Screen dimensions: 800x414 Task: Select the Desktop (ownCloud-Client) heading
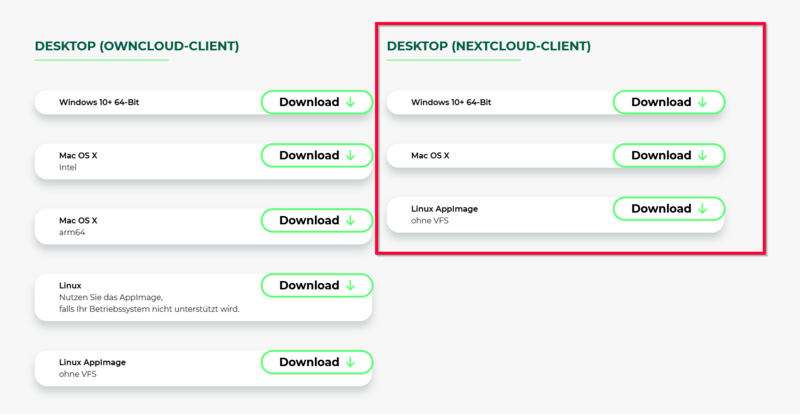[x=136, y=46]
